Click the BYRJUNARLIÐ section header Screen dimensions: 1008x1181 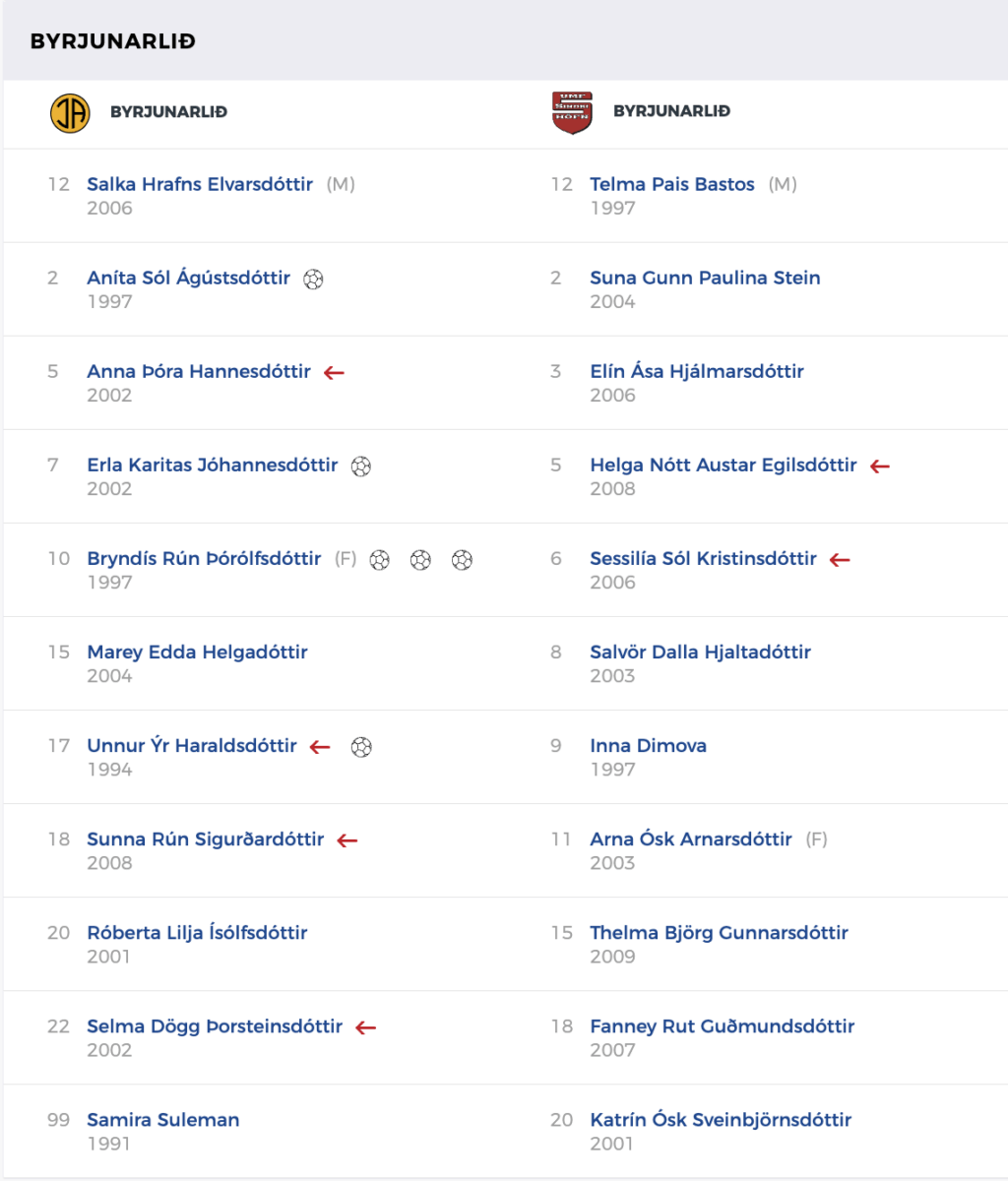[x=113, y=41]
